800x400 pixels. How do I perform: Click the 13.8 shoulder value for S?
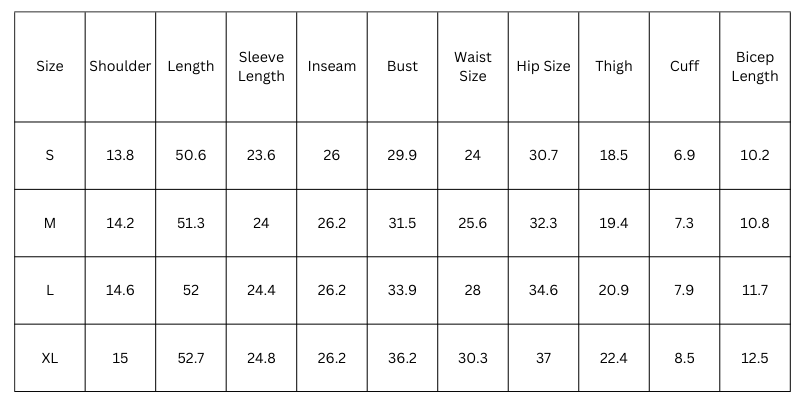point(120,155)
